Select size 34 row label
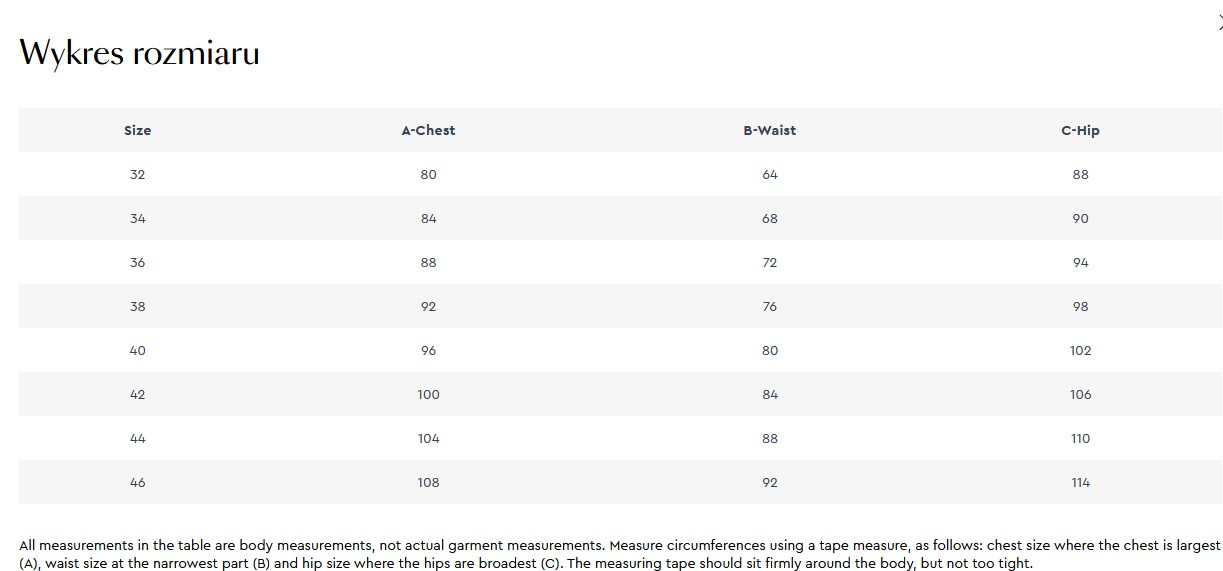 137,218
